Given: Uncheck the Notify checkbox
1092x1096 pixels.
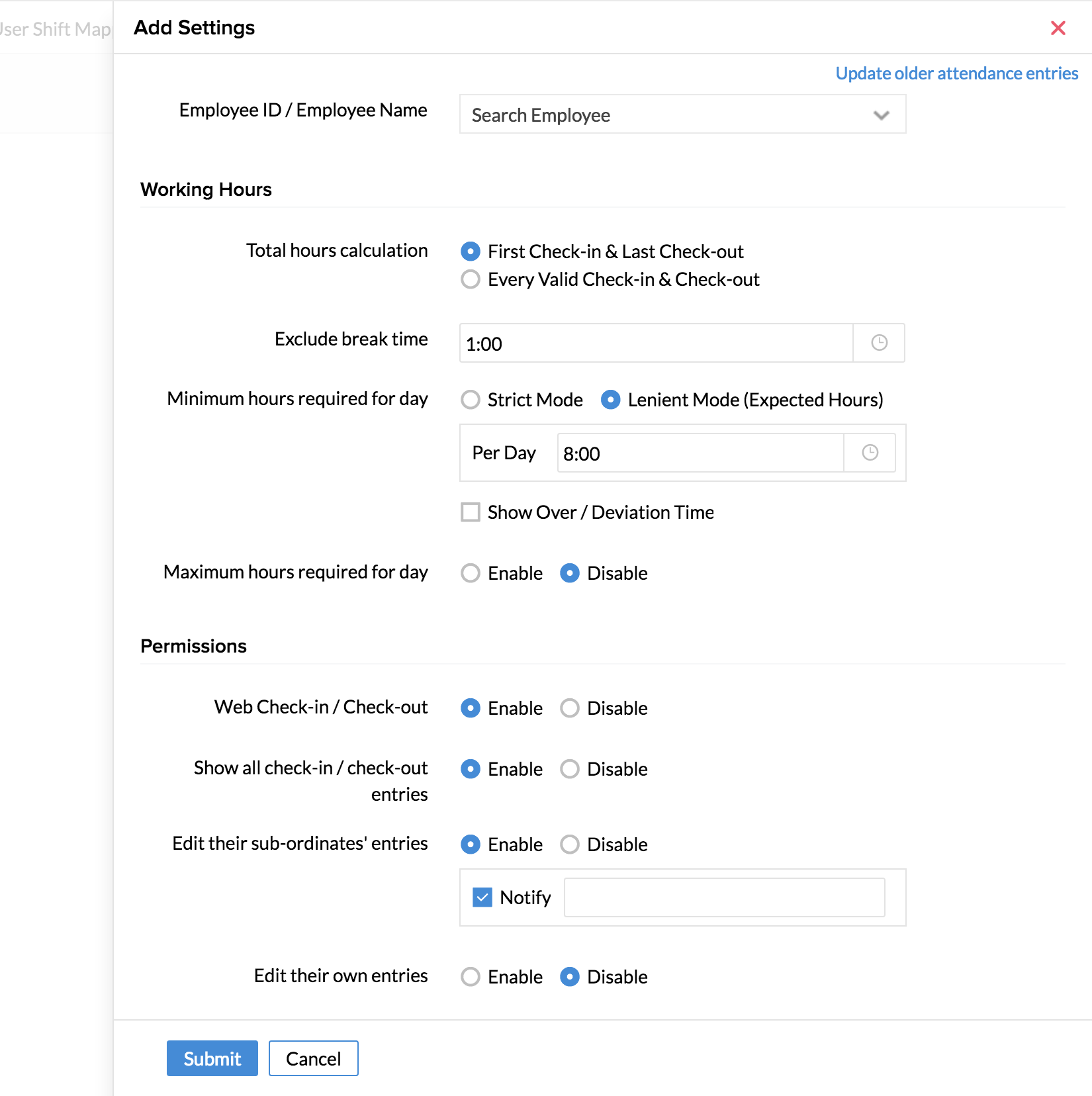Looking at the screenshot, I should pos(482,897).
